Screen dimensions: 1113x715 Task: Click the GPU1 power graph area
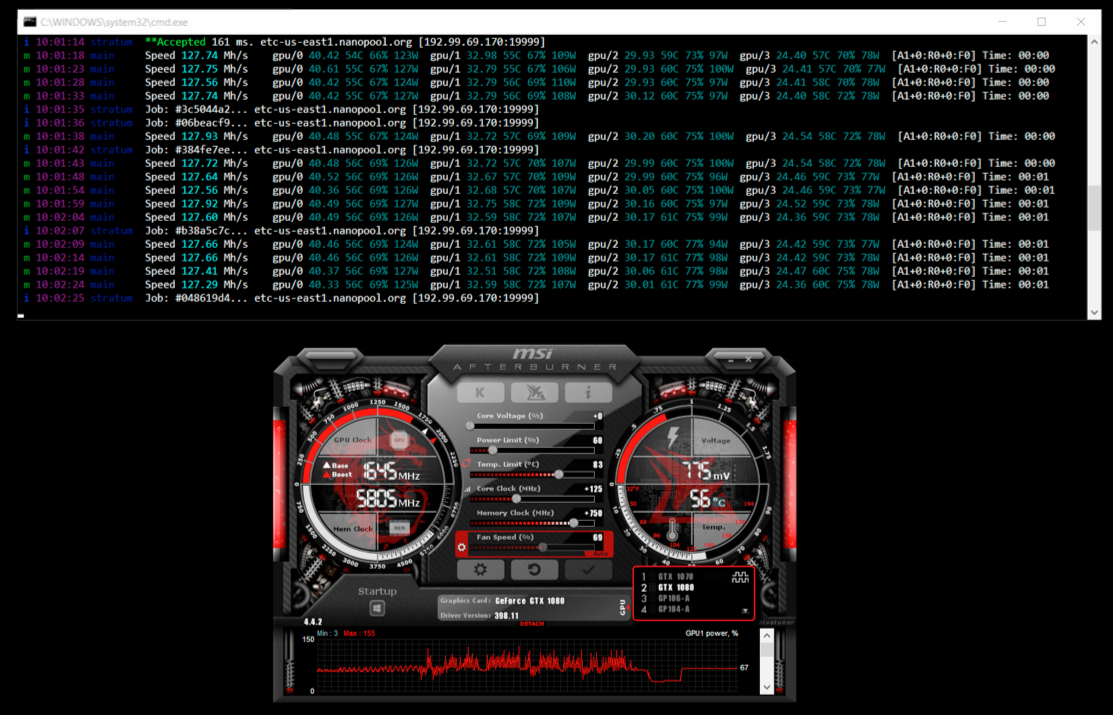pyautogui.click(x=529, y=665)
